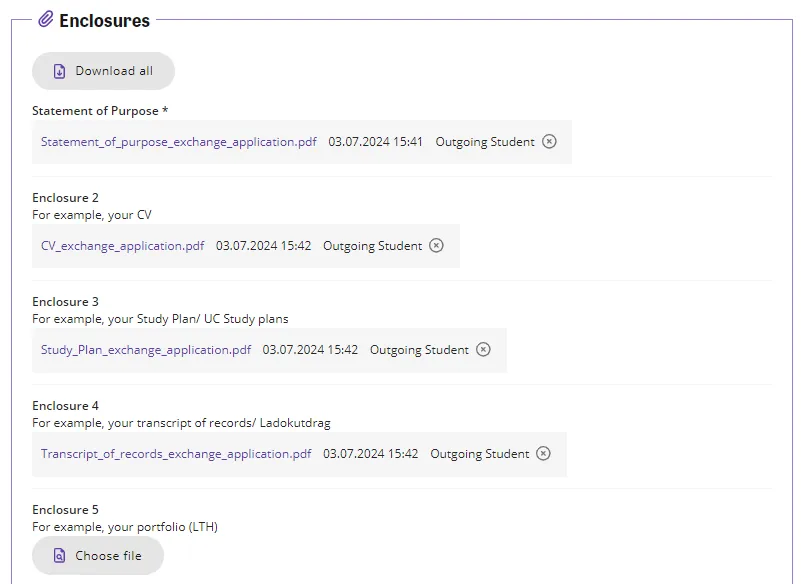The image size is (802, 584).
Task: Click Choose file under Enclosure 5
Action: (x=97, y=555)
